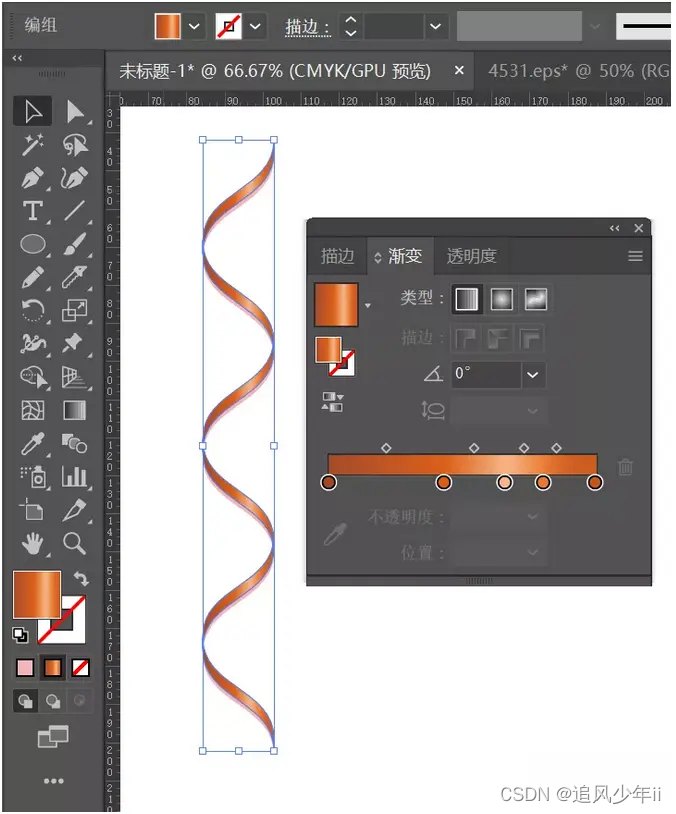Click the gradient angle input field

point(486,374)
